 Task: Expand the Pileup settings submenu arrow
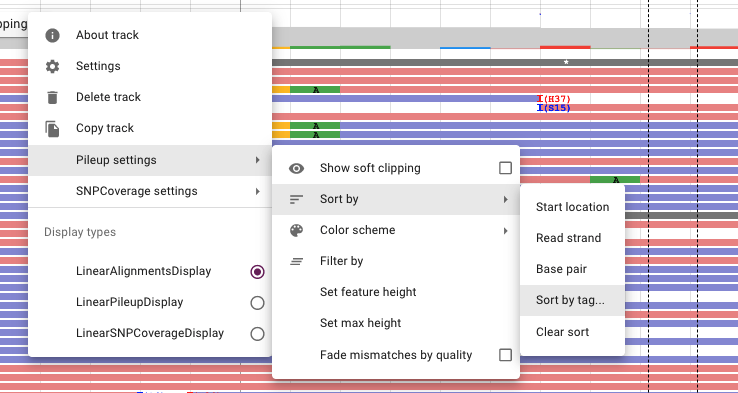(257, 160)
